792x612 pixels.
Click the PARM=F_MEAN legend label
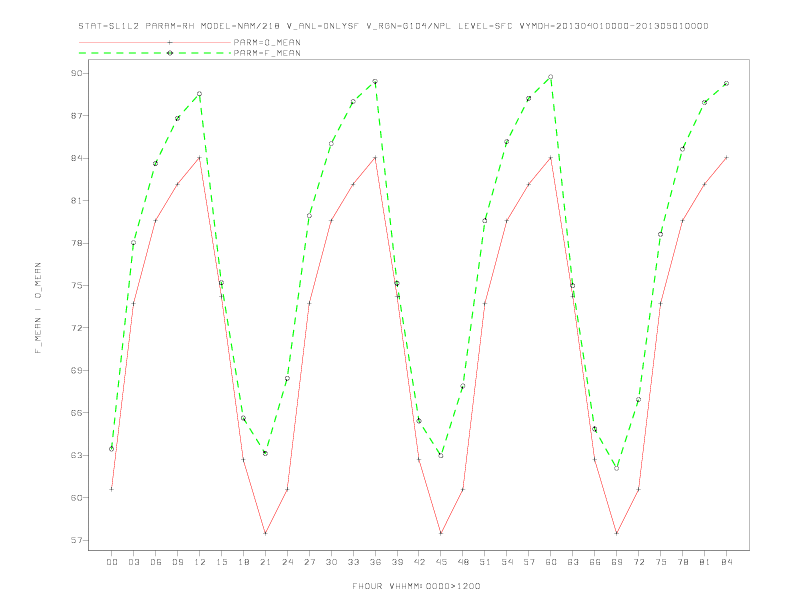(267, 53)
